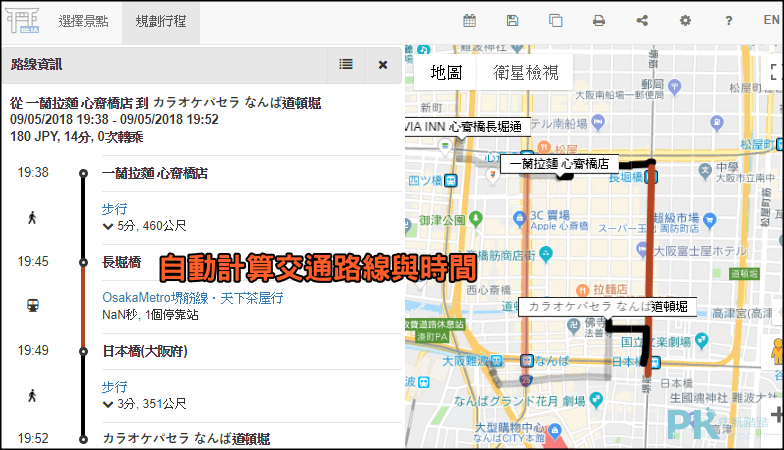This screenshot has height=450, width=784.
Task: Click the copy itinerary icon
Action: 556,20
